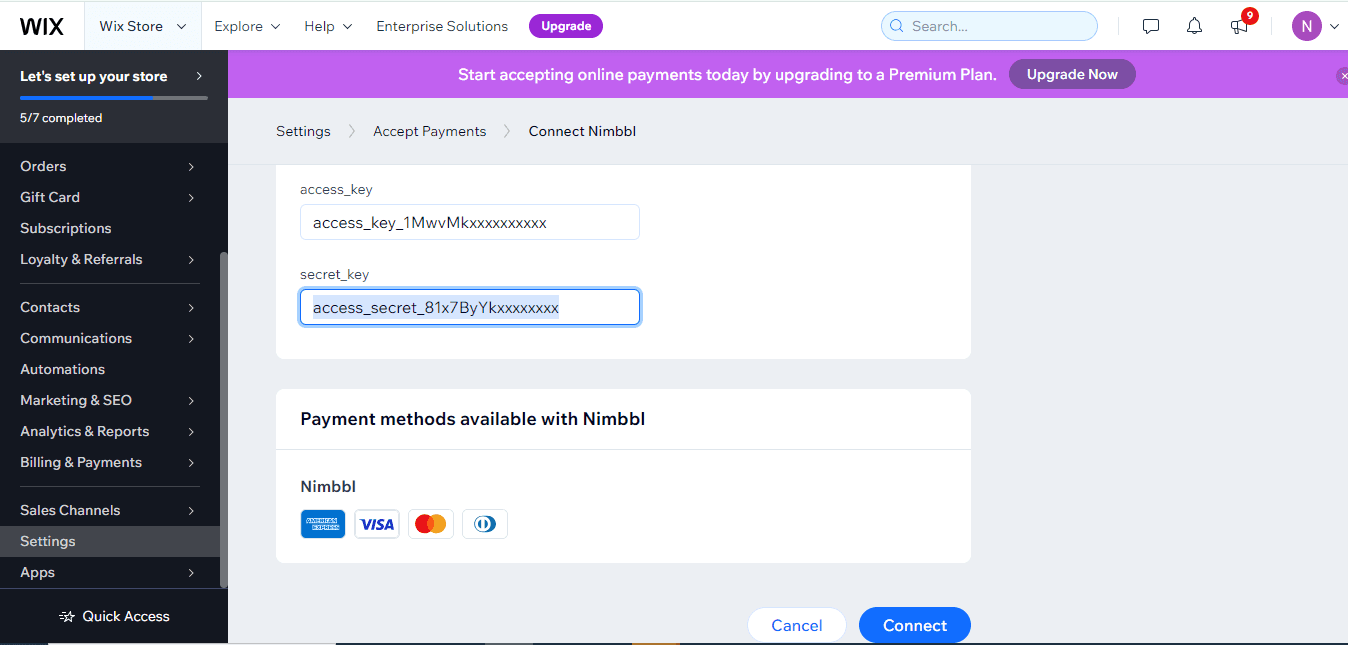Click the sidebar scrollbar

coord(224,418)
